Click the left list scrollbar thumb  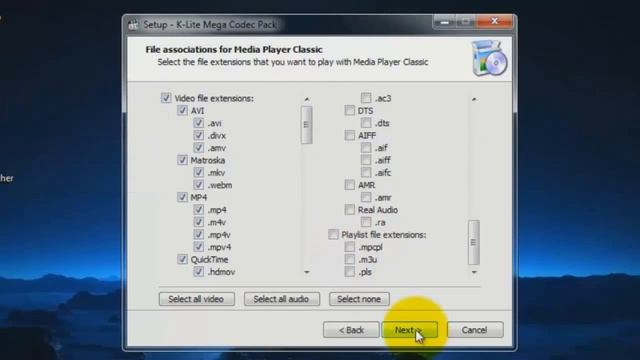(x=307, y=125)
